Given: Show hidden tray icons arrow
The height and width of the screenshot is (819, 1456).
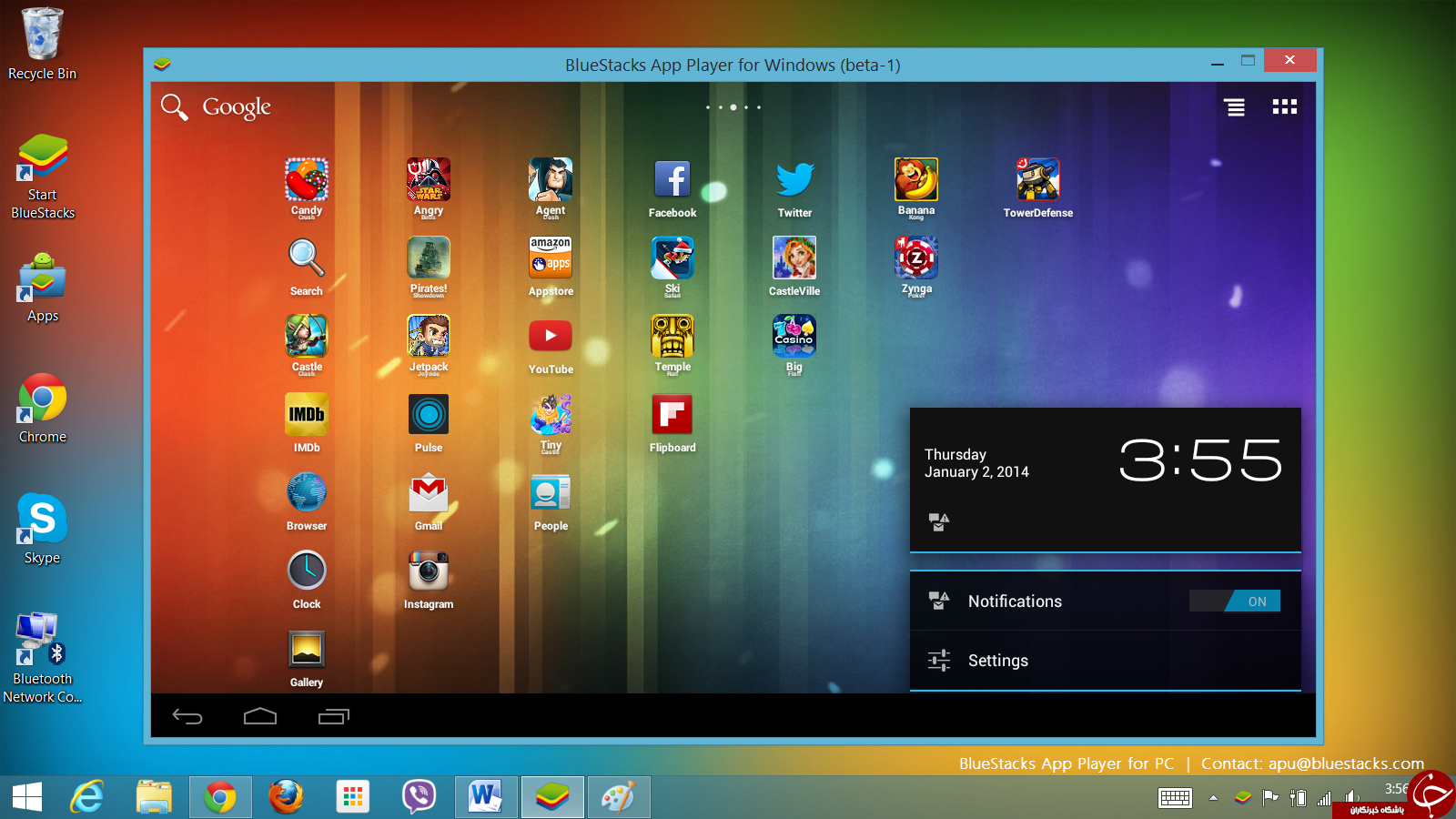Looking at the screenshot, I should click(1213, 798).
